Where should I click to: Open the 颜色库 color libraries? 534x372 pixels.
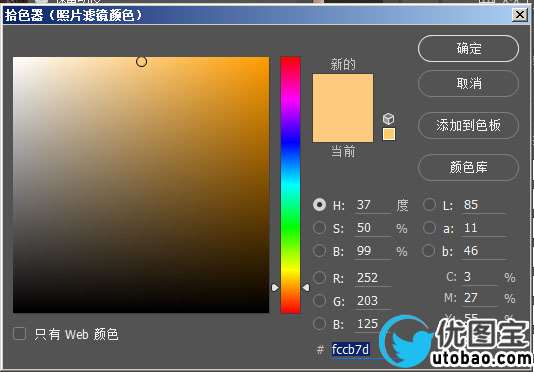[468, 168]
